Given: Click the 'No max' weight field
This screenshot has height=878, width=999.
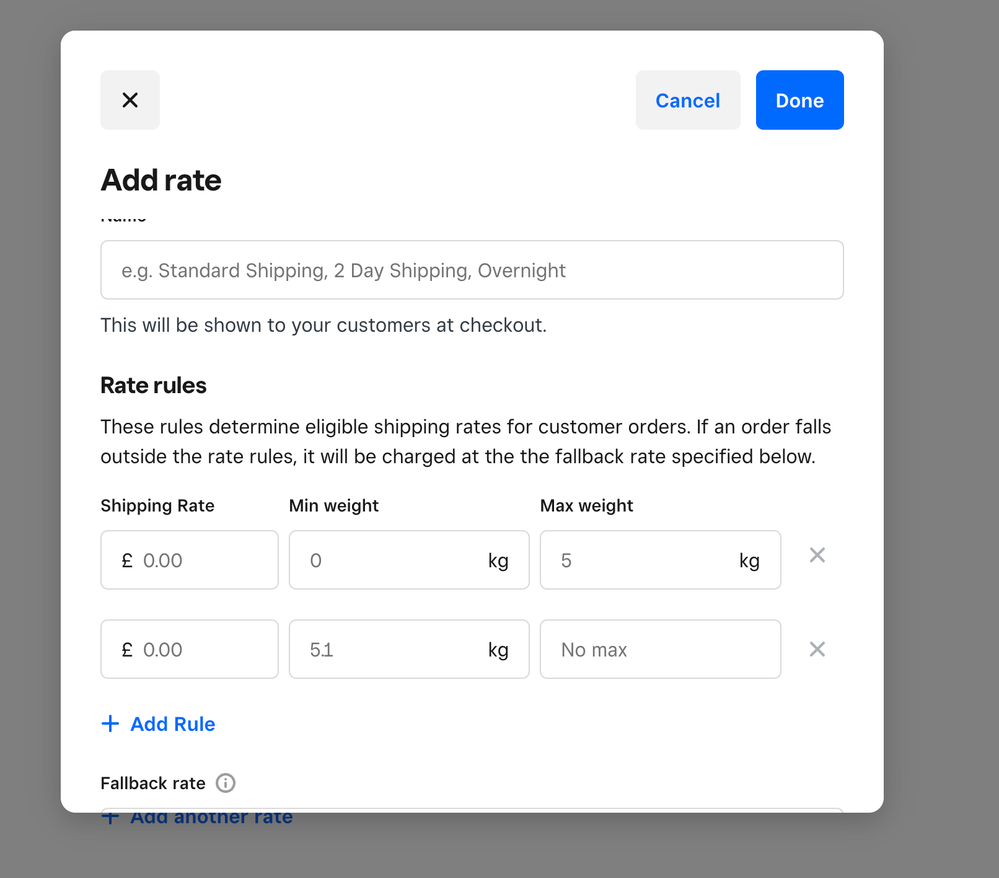Looking at the screenshot, I should tap(660, 650).
